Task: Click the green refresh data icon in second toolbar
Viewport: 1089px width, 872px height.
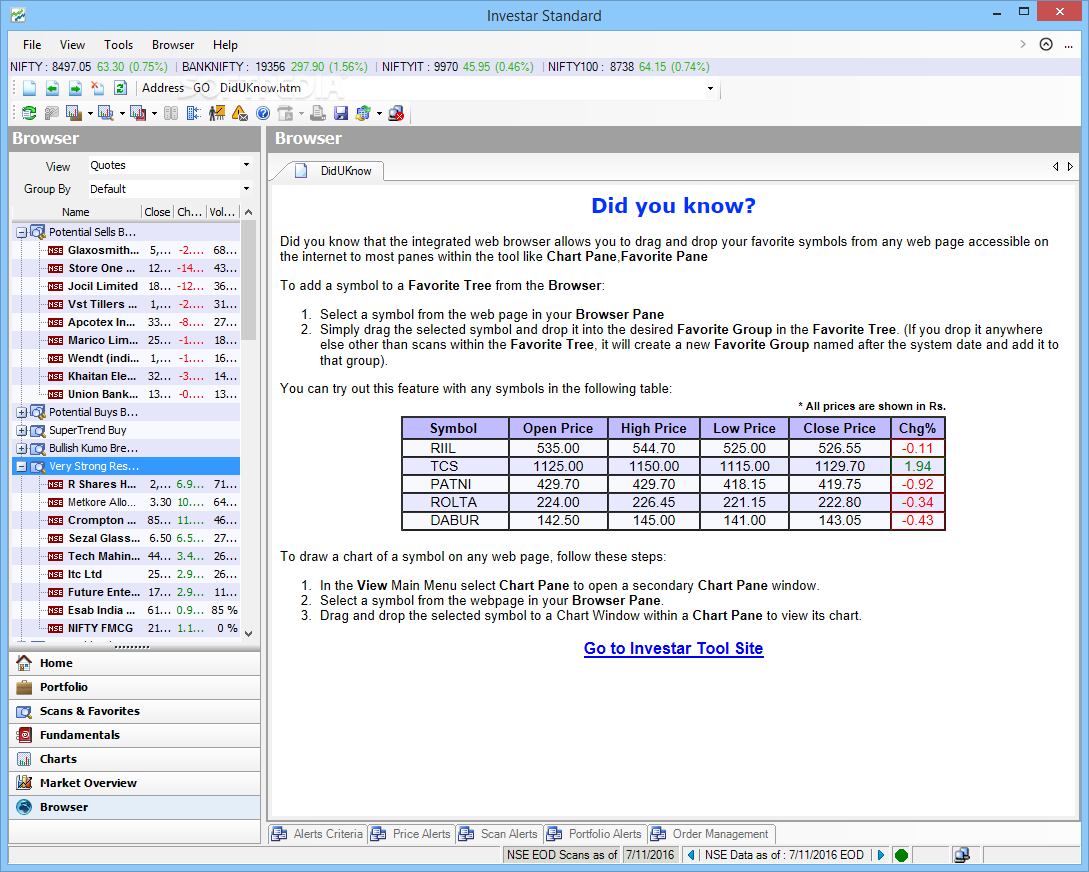Action: (x=29, y=113)
